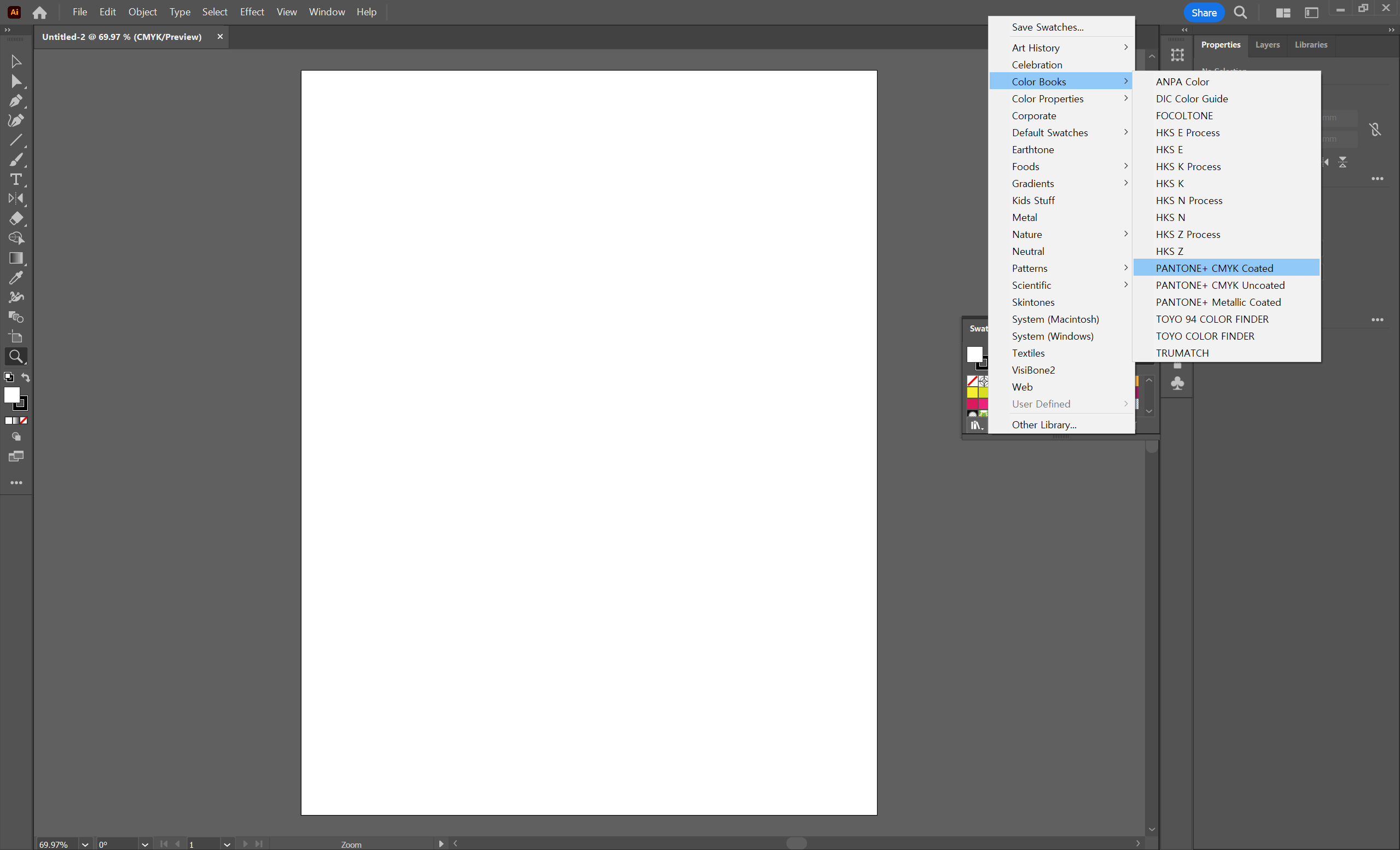Select the Type tool

coord(16,179)
